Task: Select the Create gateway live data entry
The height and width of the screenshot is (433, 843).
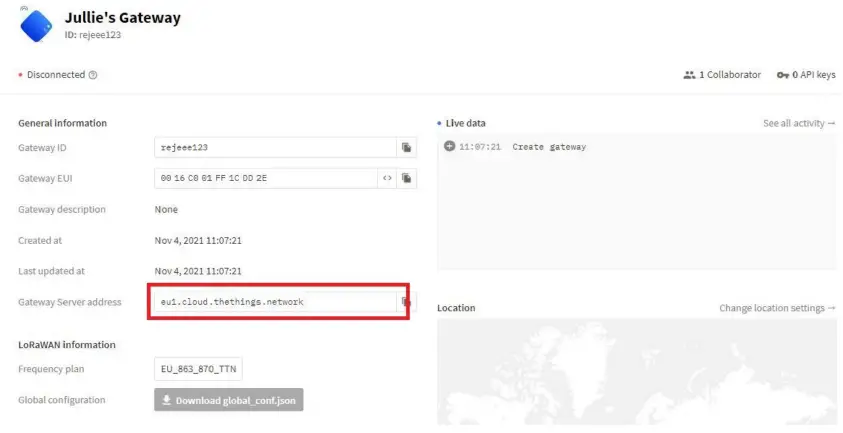Action: (637, 147)
